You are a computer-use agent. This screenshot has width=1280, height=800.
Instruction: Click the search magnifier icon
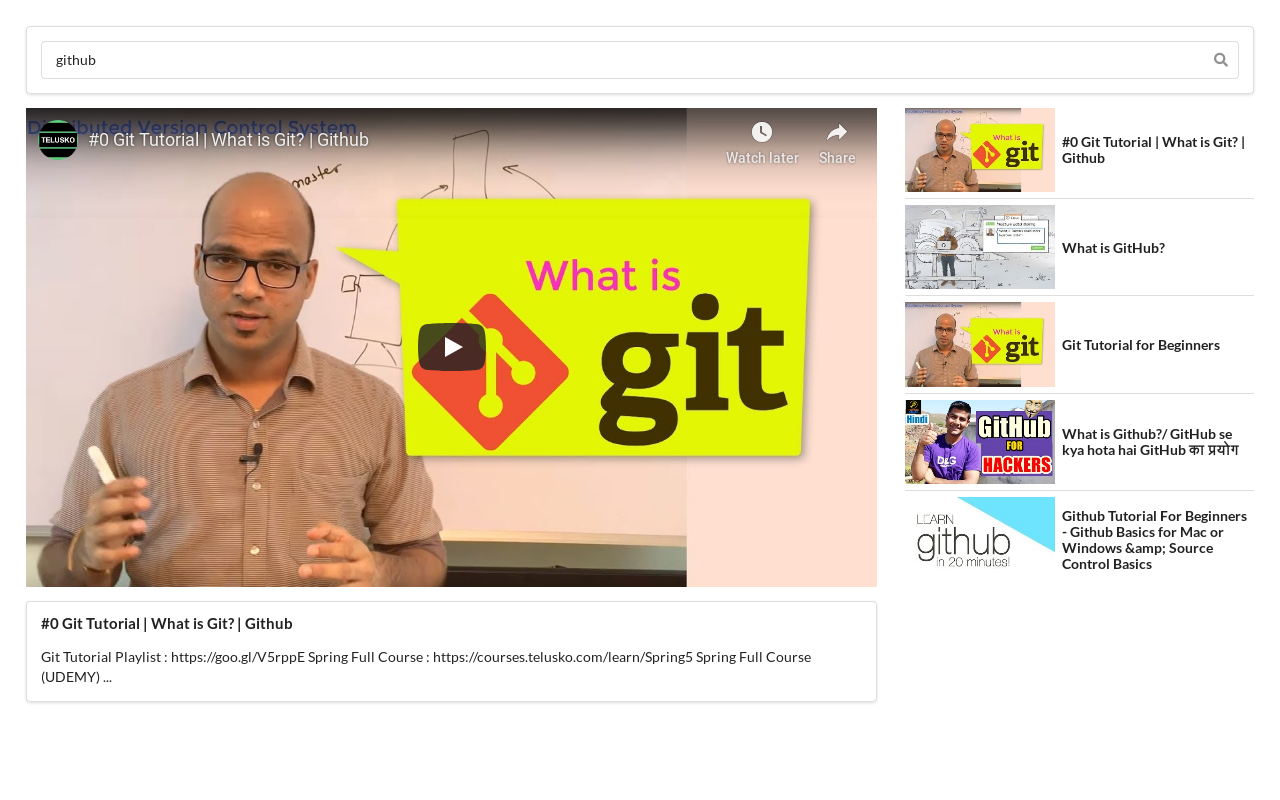pos(1220,60)
